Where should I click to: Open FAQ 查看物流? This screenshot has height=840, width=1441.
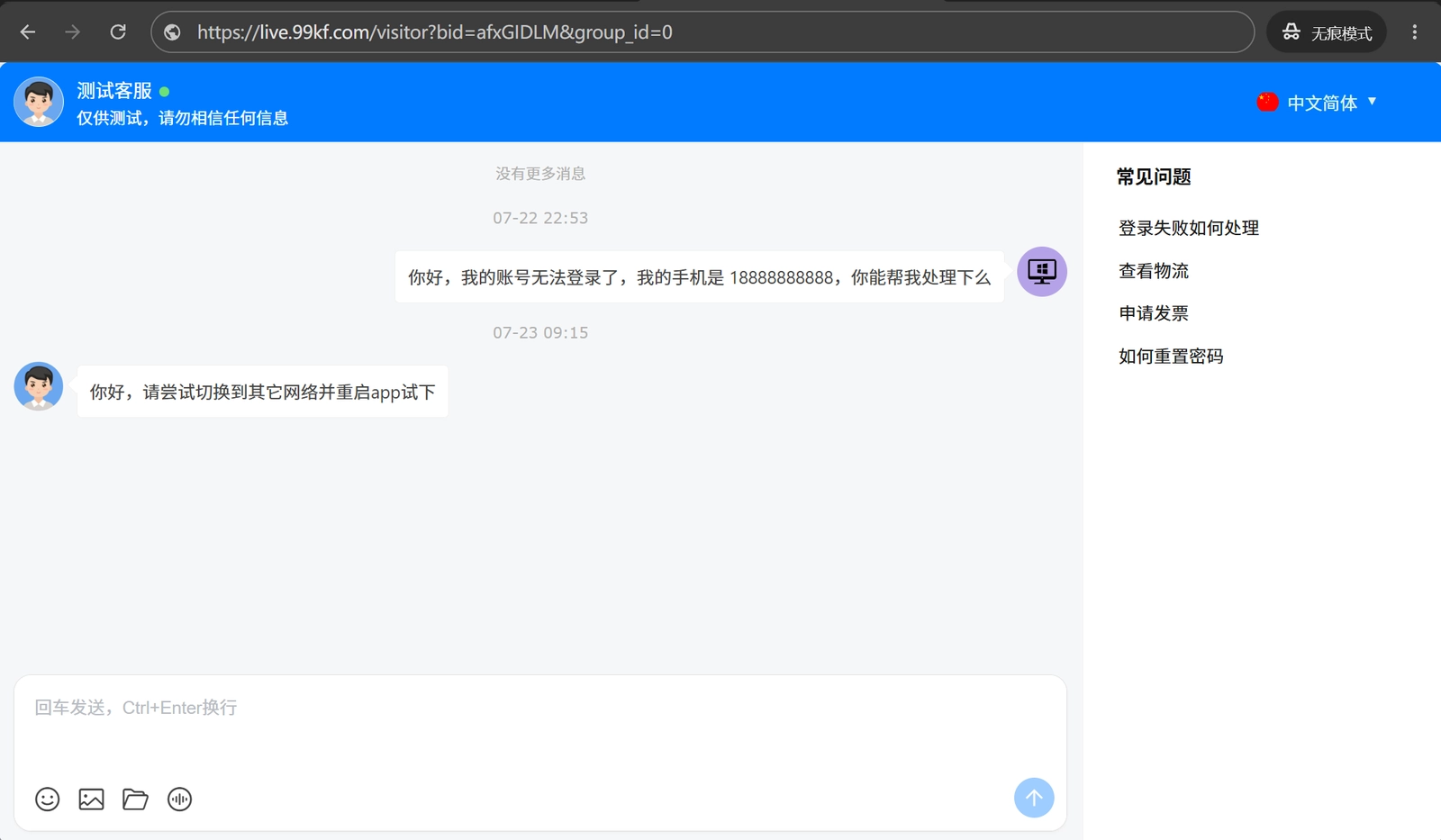point(1154,271)
